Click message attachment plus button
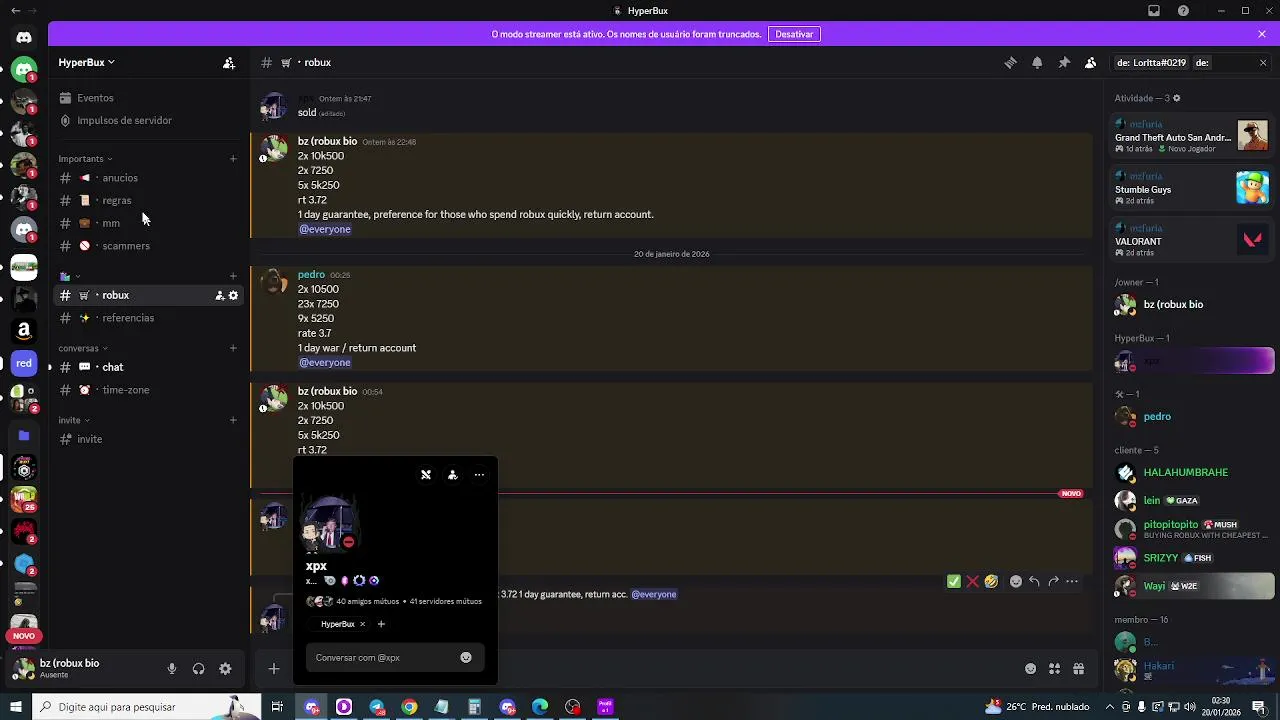Viewport: 1280px width, 720px height. pos(274,669)
